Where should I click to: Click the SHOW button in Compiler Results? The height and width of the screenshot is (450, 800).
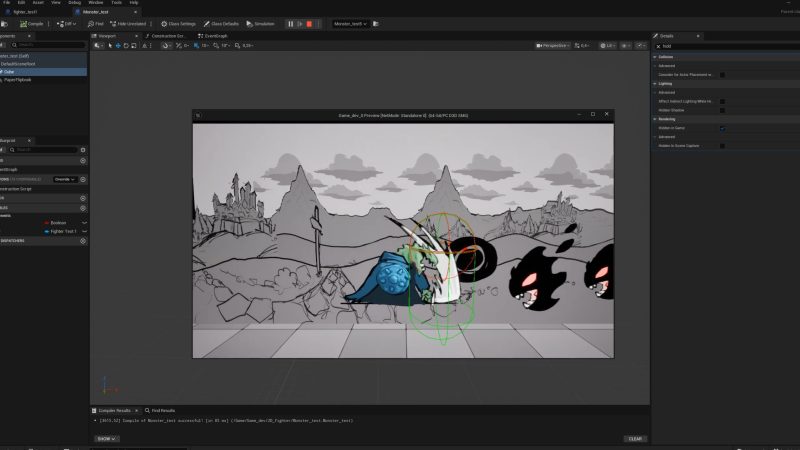(105, 438)
